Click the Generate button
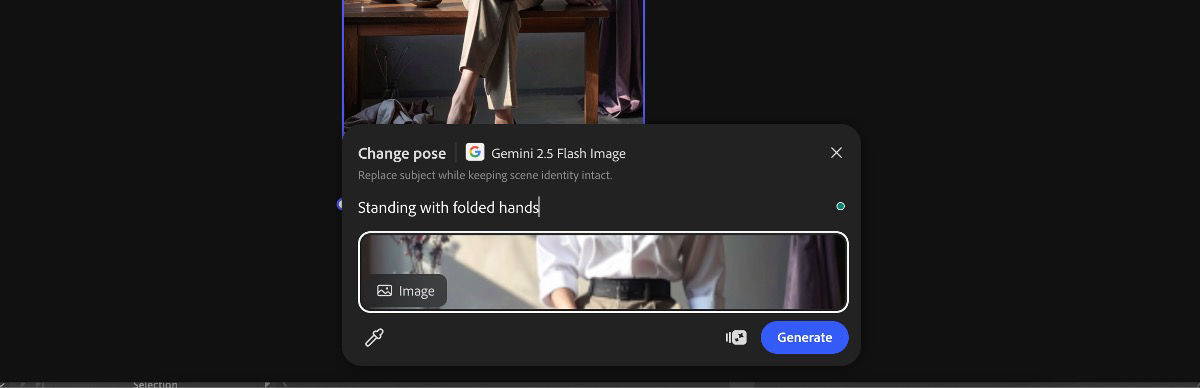The image size is (1200, 388). (x=805, y=337)
